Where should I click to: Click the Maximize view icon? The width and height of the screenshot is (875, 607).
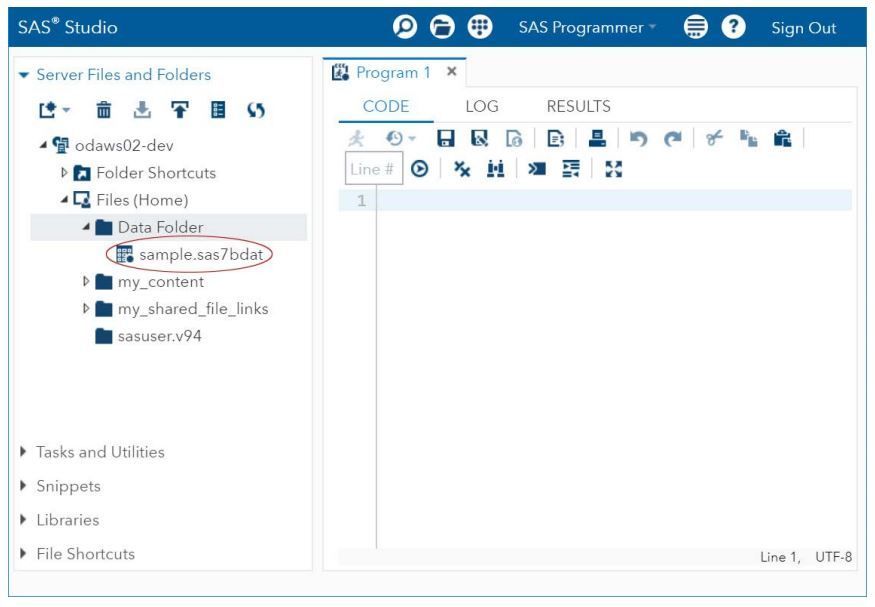pyautogui.click(x=614, y=169)
